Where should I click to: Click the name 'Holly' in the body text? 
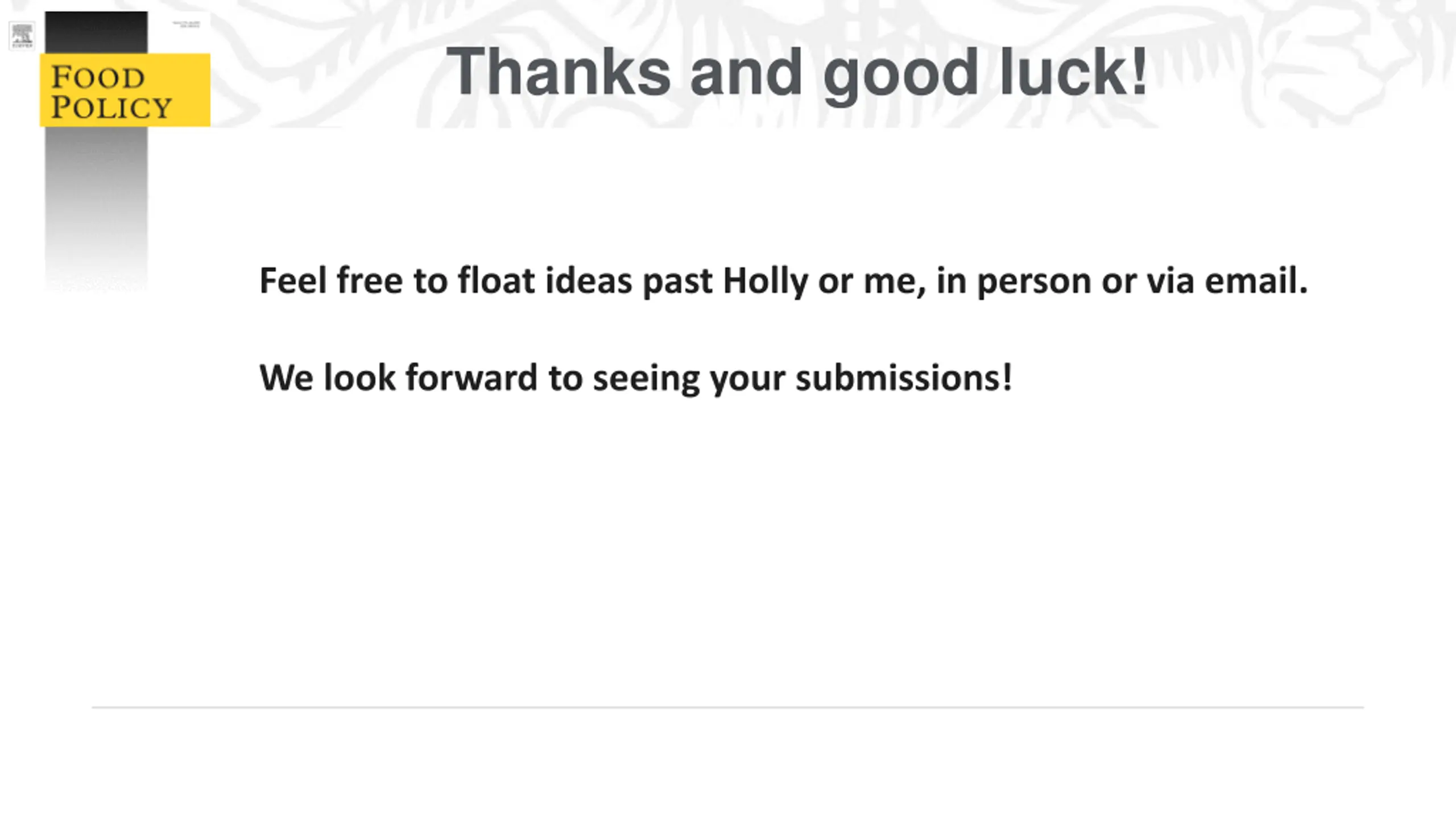765,281
